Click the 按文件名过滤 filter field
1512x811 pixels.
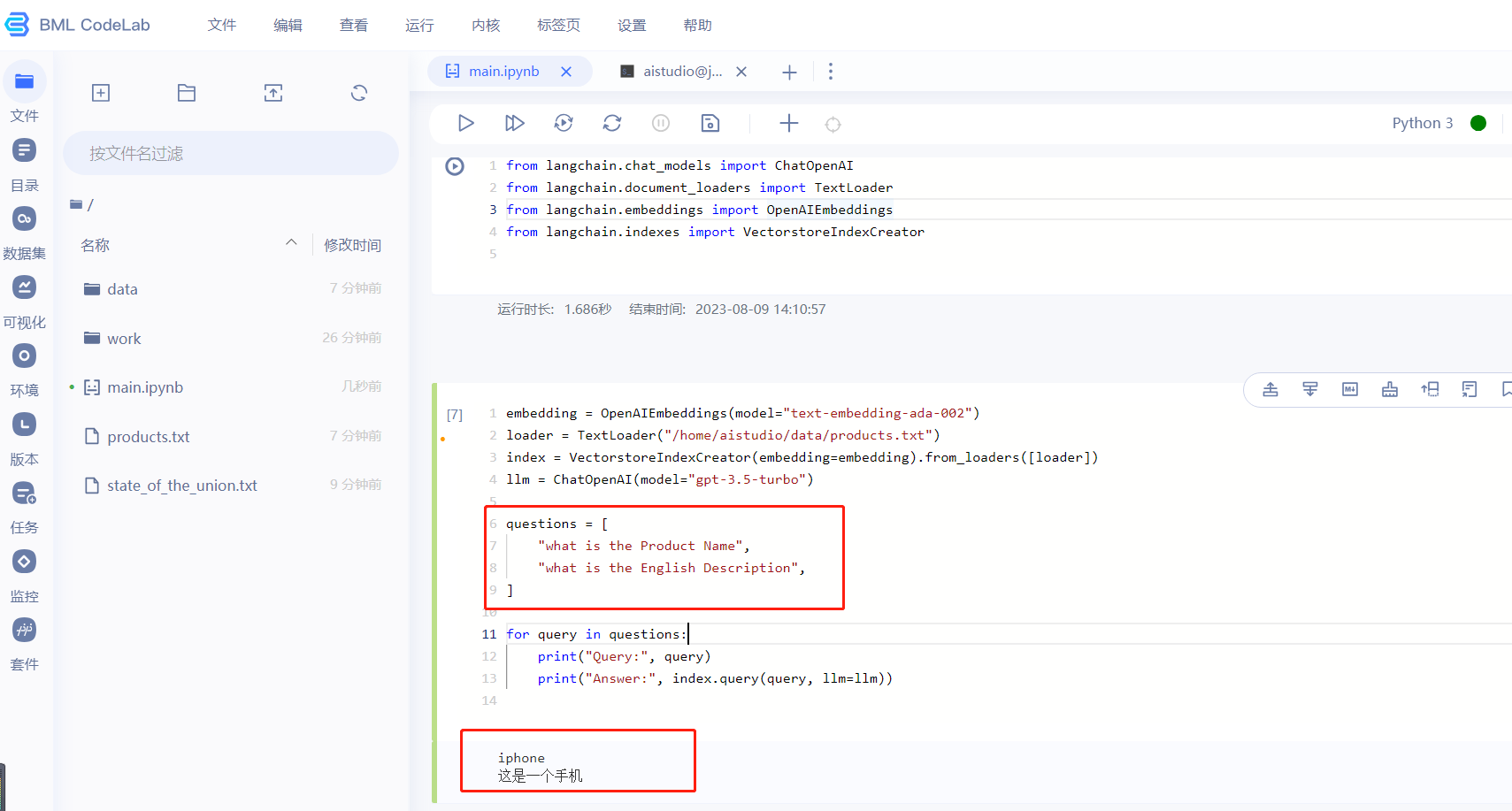pyautogui.click(x=230, y=152)
